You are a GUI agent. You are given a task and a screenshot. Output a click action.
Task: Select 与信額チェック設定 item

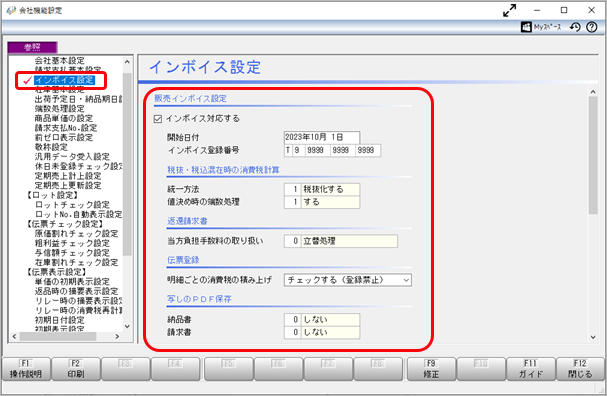[x=72, y=253]
